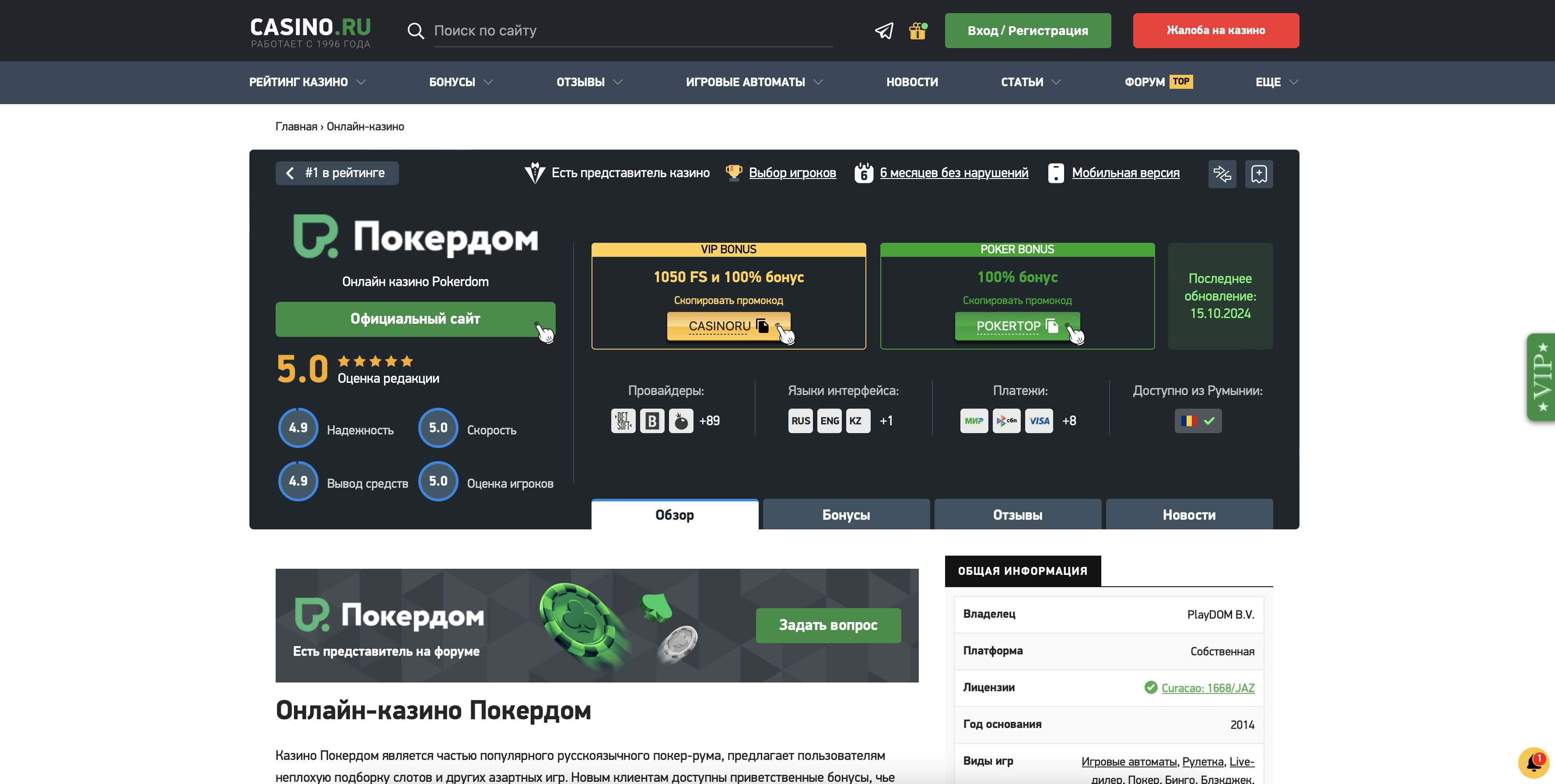Show the +8 more payment methods

(1069, 421)
